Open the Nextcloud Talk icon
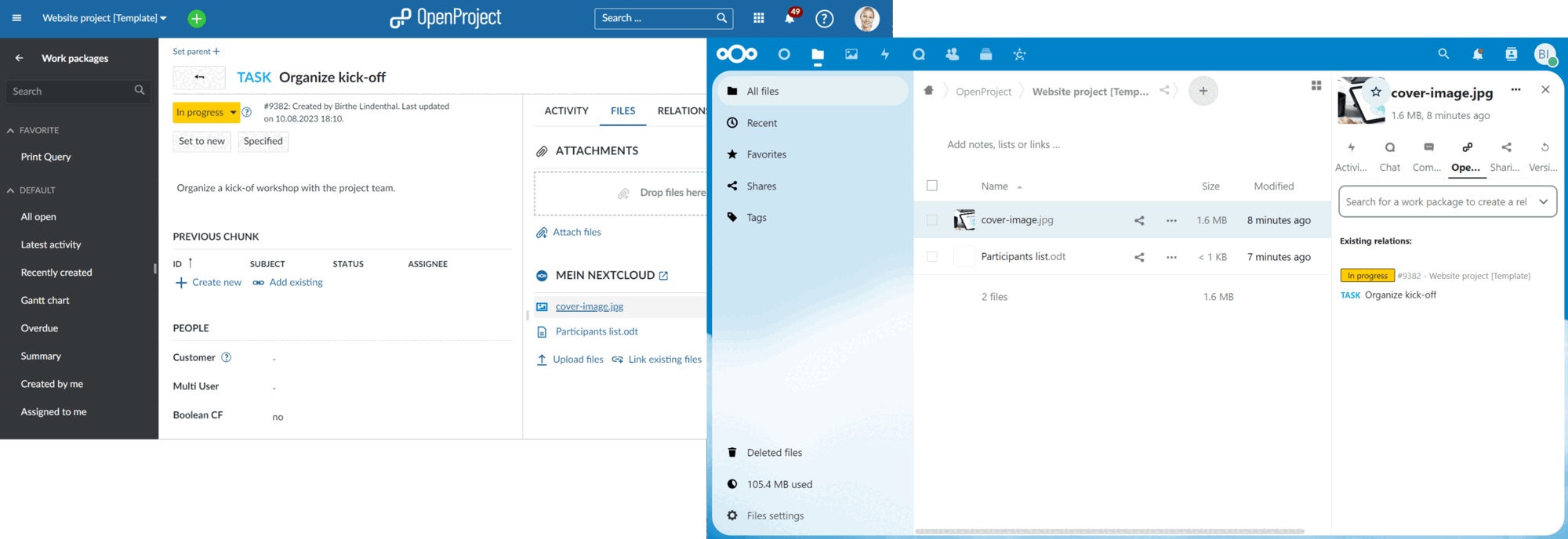This screenshot has height=539, width=1568. [x=919, y=54]
